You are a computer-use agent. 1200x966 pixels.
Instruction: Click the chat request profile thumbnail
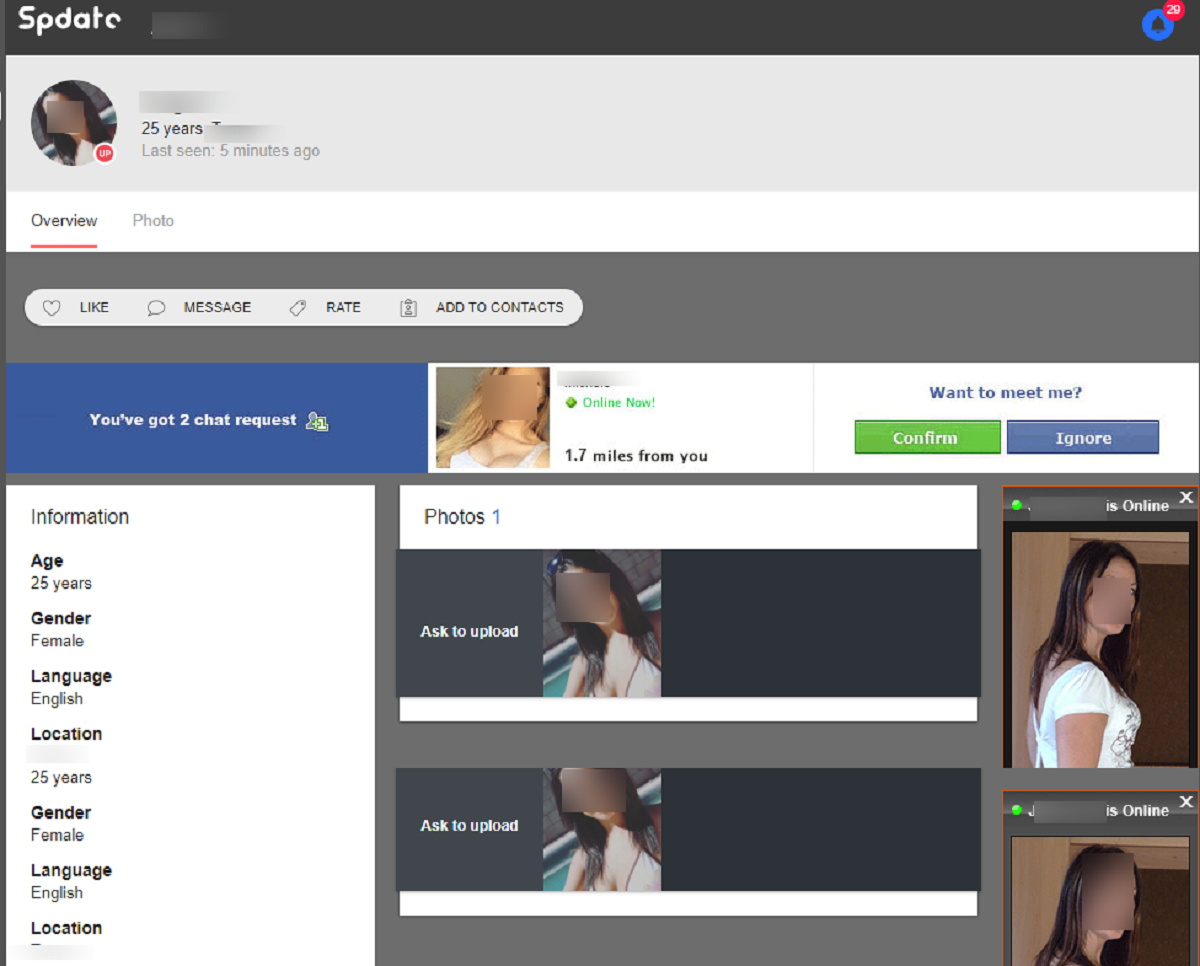[x=492, y=418]
